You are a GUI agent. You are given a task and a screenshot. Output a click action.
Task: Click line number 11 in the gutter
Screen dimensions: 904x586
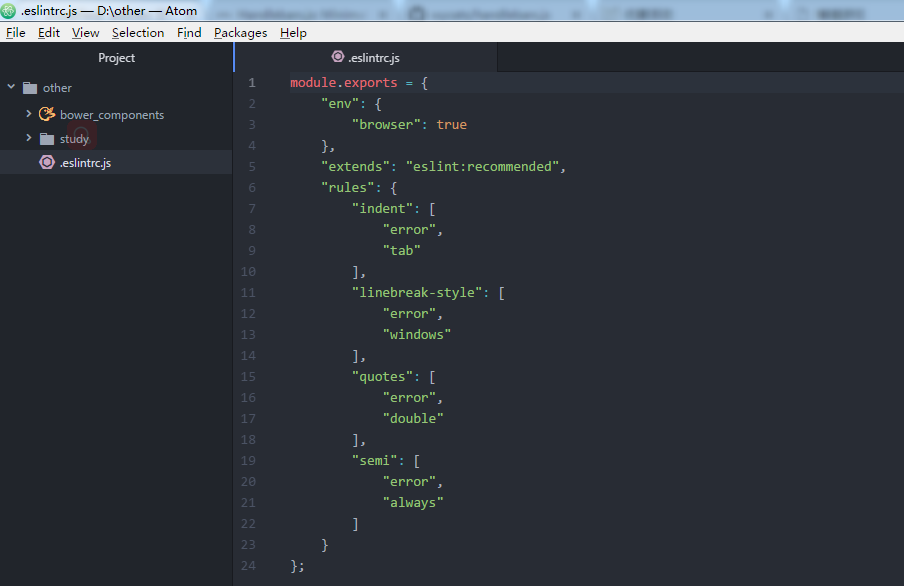[248, 293]
